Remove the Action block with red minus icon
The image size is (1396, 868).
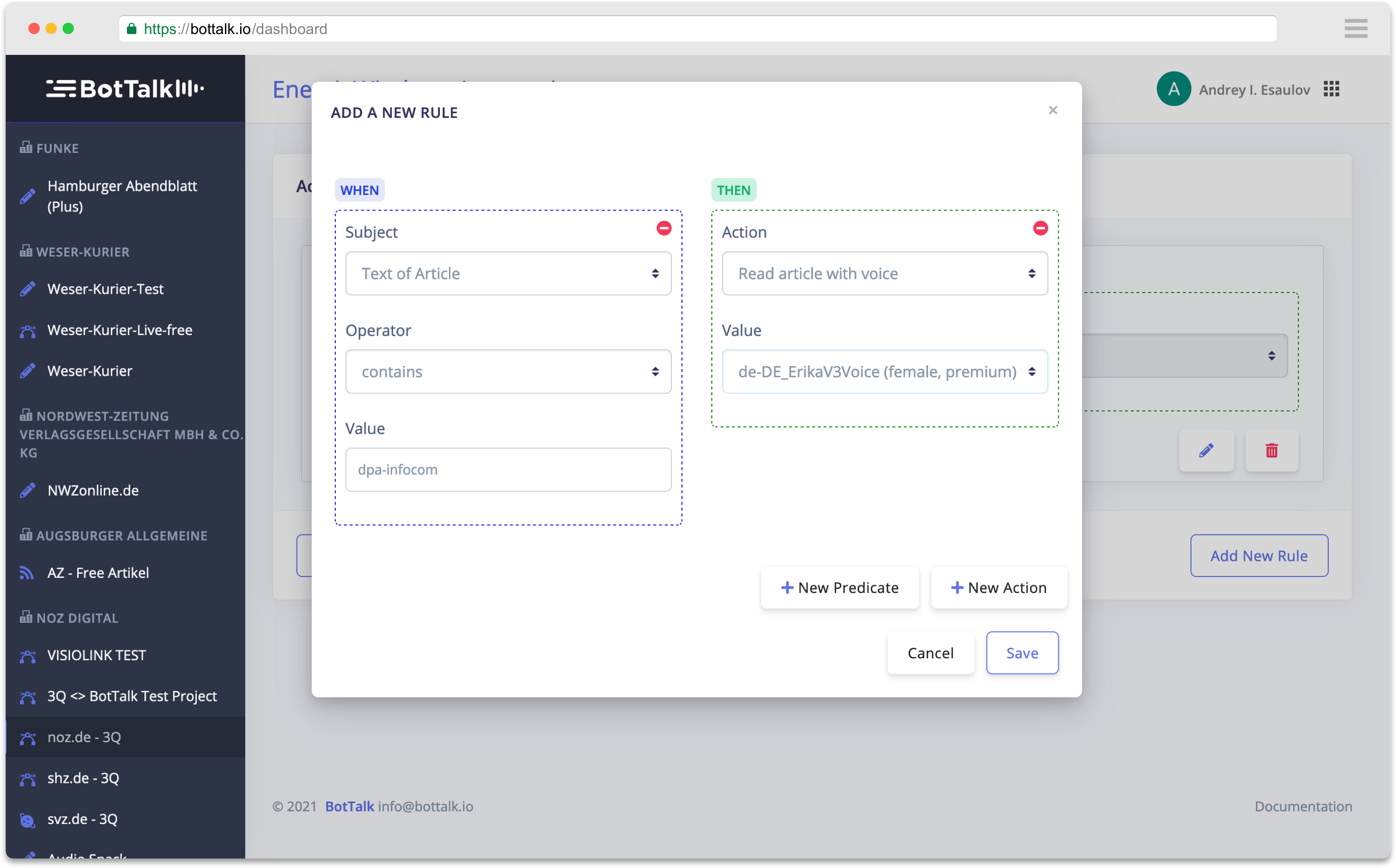click(x=1040, y=229)
